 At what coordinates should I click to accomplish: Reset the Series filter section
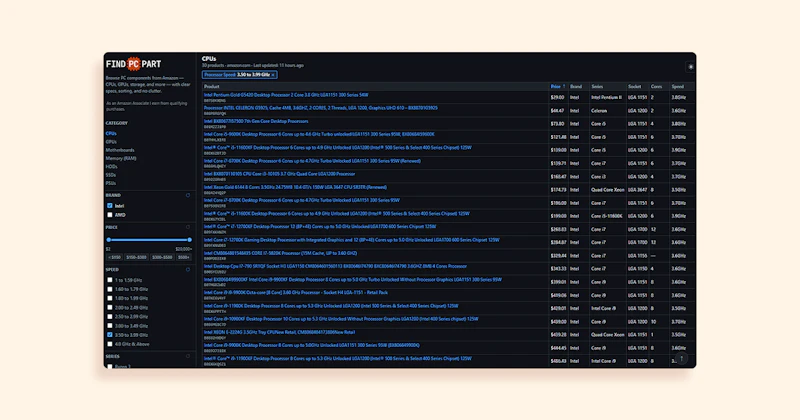pos(188,357)
